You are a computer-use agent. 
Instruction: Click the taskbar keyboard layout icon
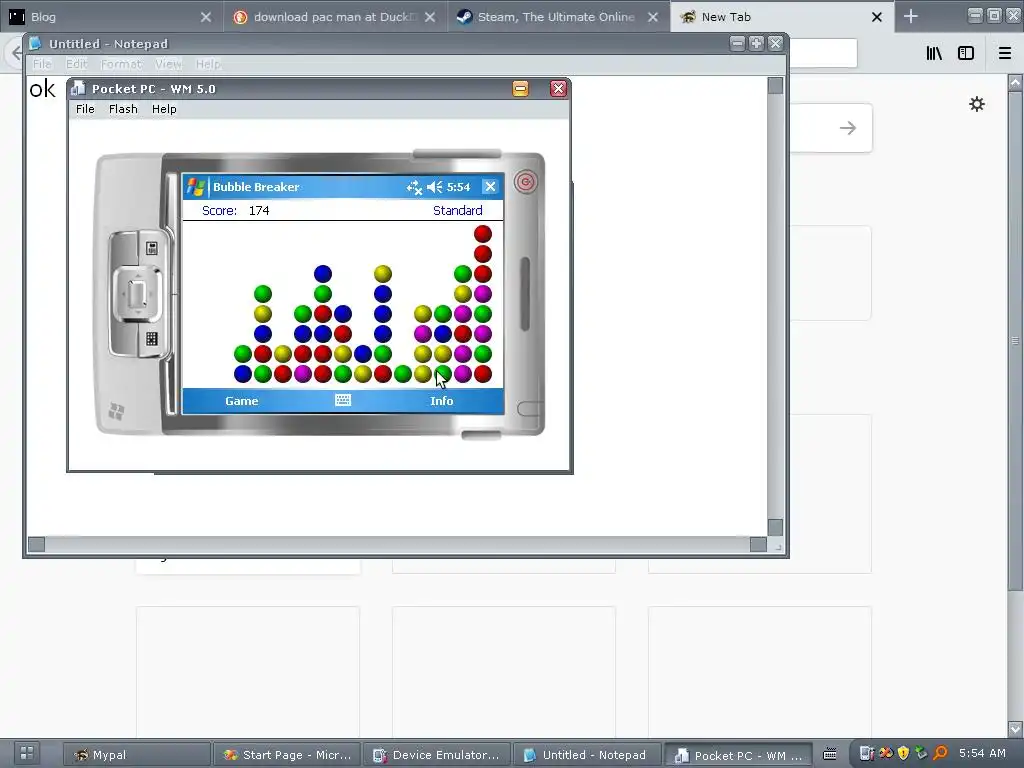click(x=829, y=754)
